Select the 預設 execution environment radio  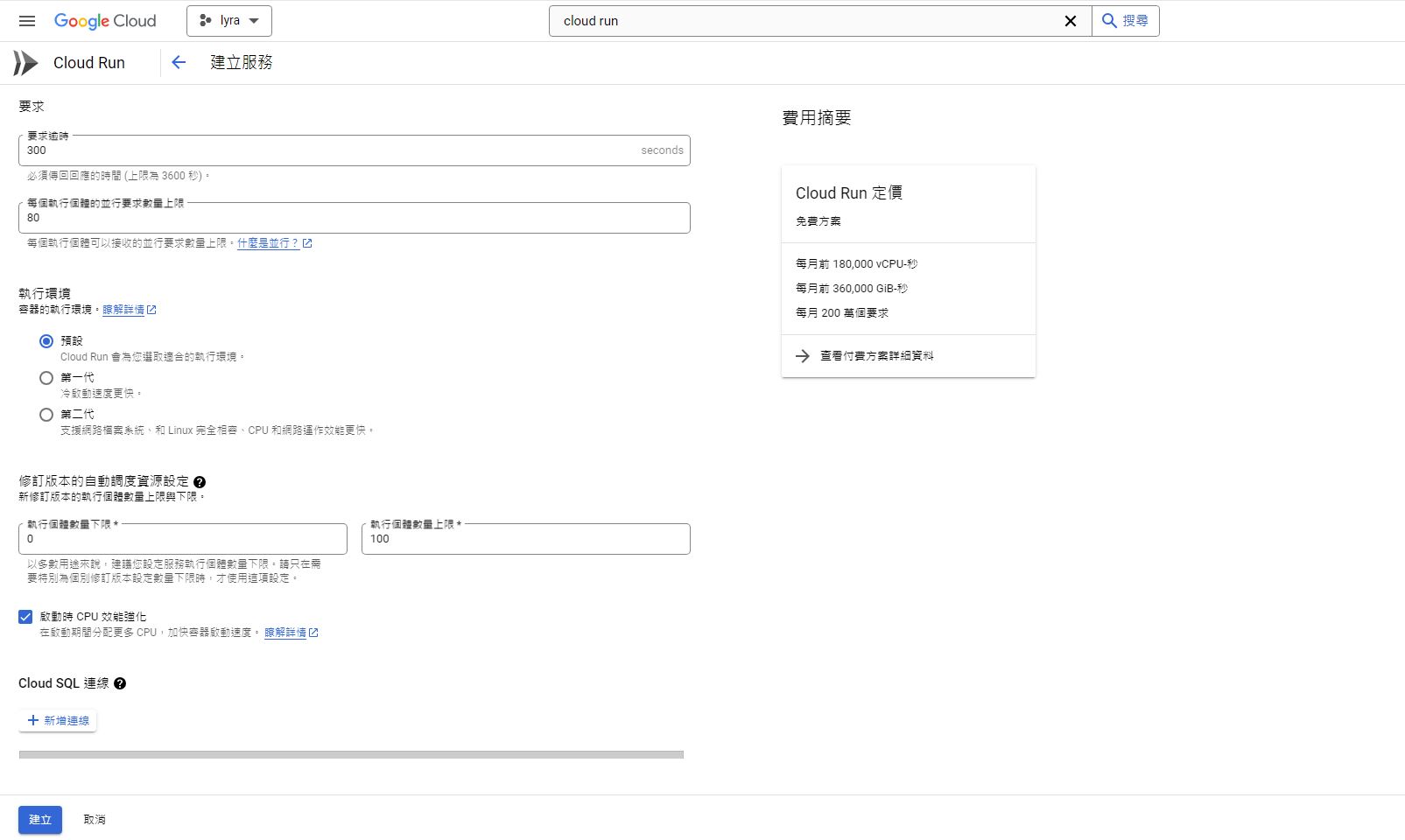[x=46, y=341]
